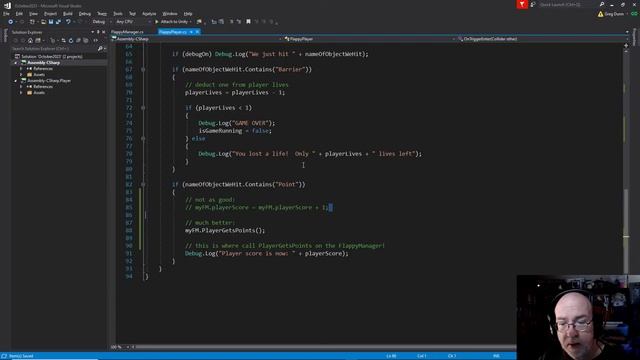
Task: Click the Solution Explorer Refresh icon
Action: tap(71, 40)
